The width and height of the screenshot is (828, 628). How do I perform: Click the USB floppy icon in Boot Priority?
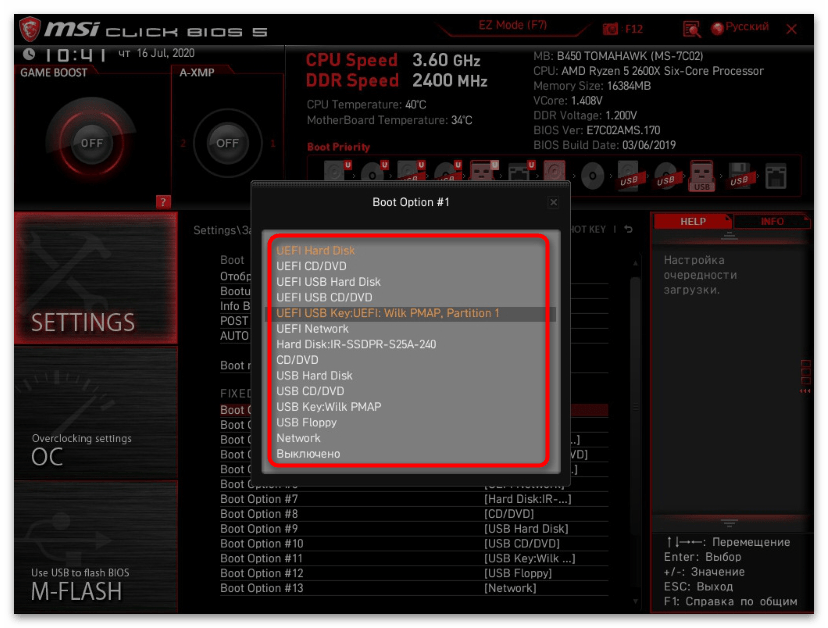point(740,177)
